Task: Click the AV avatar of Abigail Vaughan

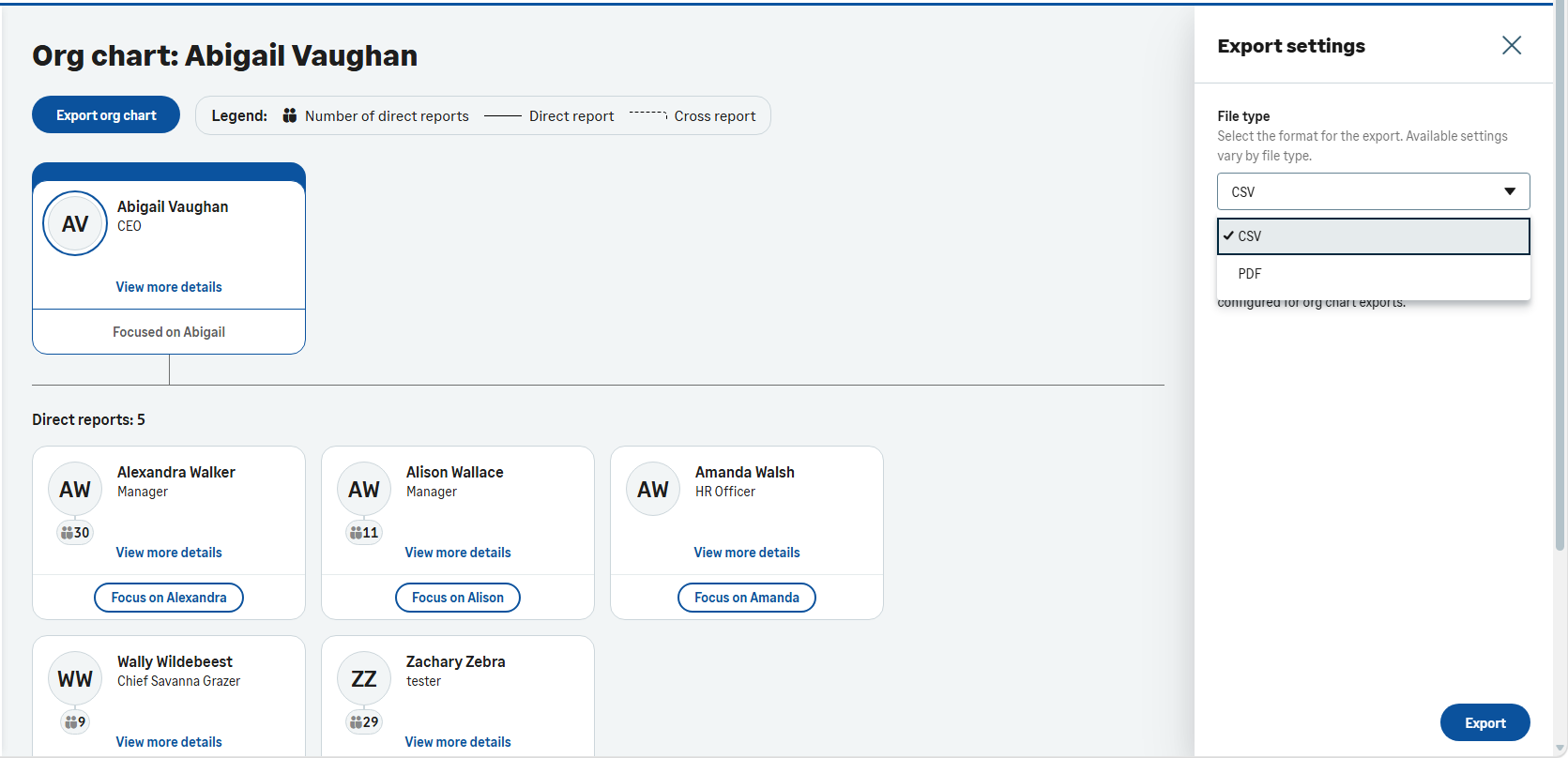Action: [75, 223]
